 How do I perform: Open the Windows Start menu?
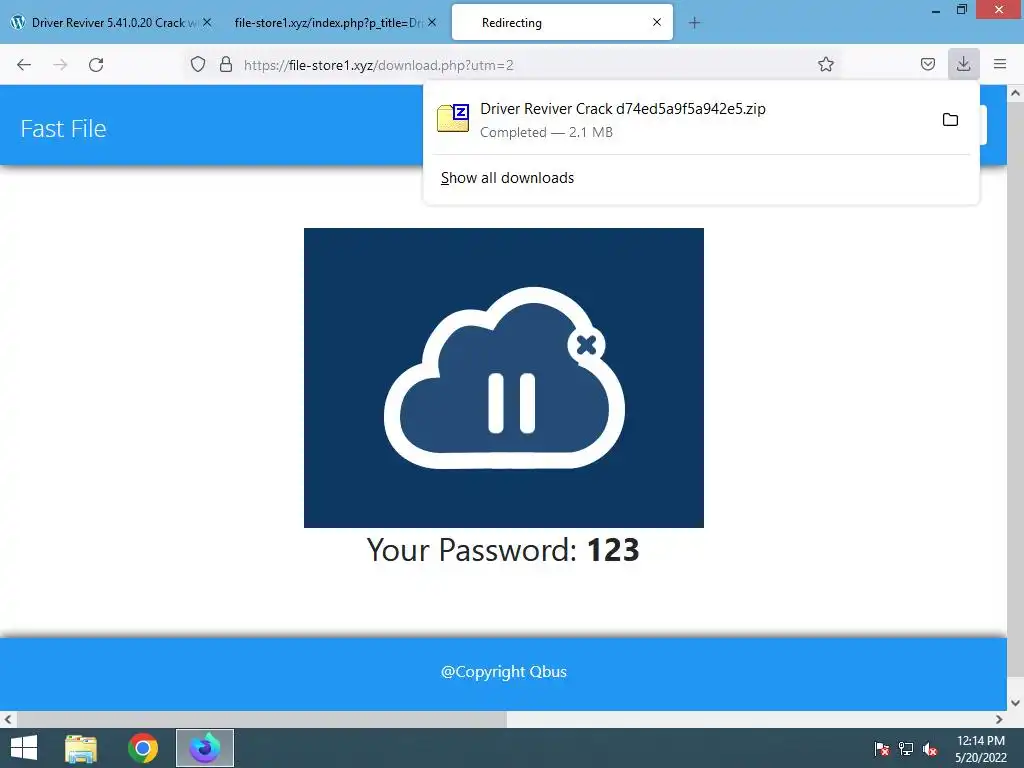pos(24,748)
